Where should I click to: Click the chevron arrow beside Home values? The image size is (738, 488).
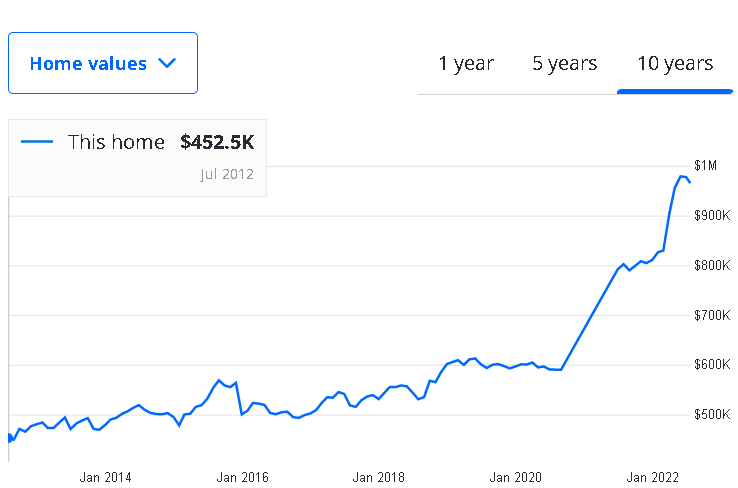(x=167, y=63)
